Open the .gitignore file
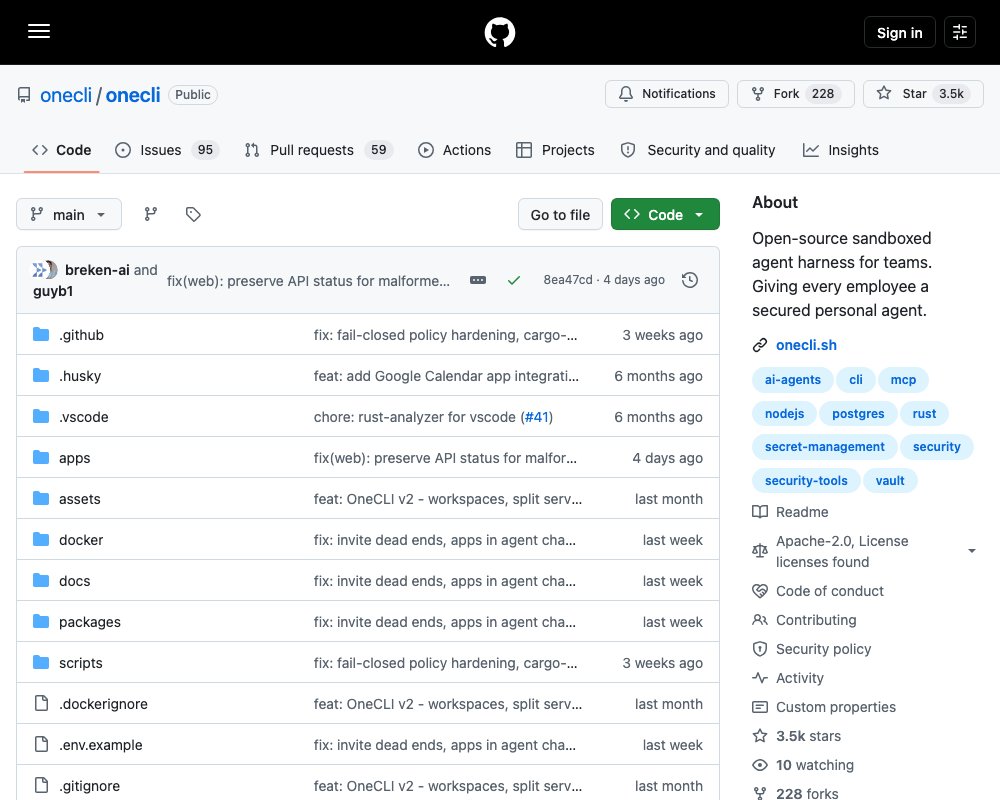 (89, 786)
